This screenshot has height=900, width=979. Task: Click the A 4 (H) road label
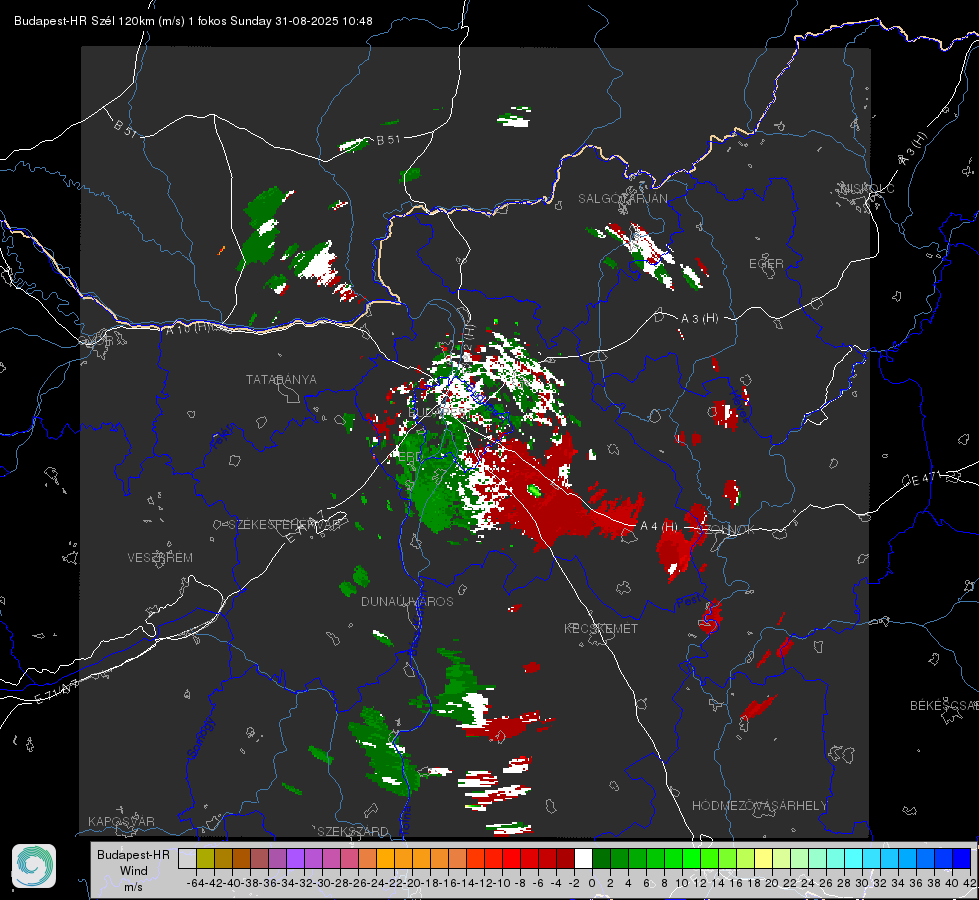pos(659,526)
